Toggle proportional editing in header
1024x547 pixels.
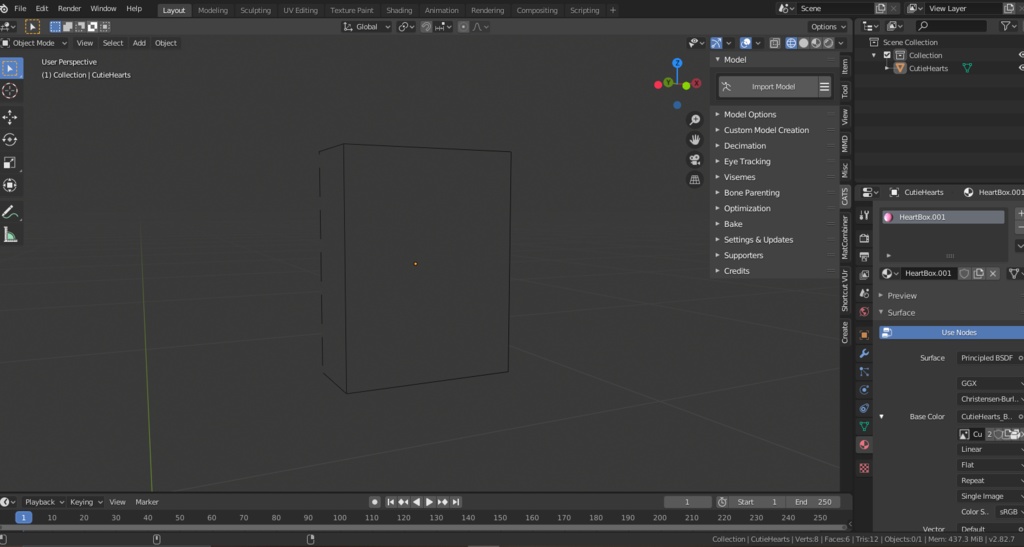[x=463, y=27]
